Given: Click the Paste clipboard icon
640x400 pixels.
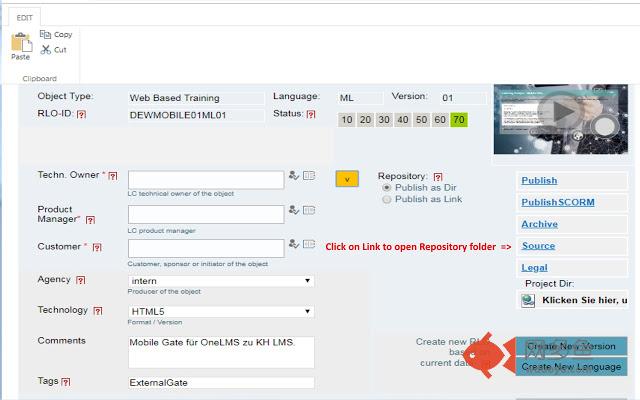Looking at the screenshot, I should click(x=21, y=42).
